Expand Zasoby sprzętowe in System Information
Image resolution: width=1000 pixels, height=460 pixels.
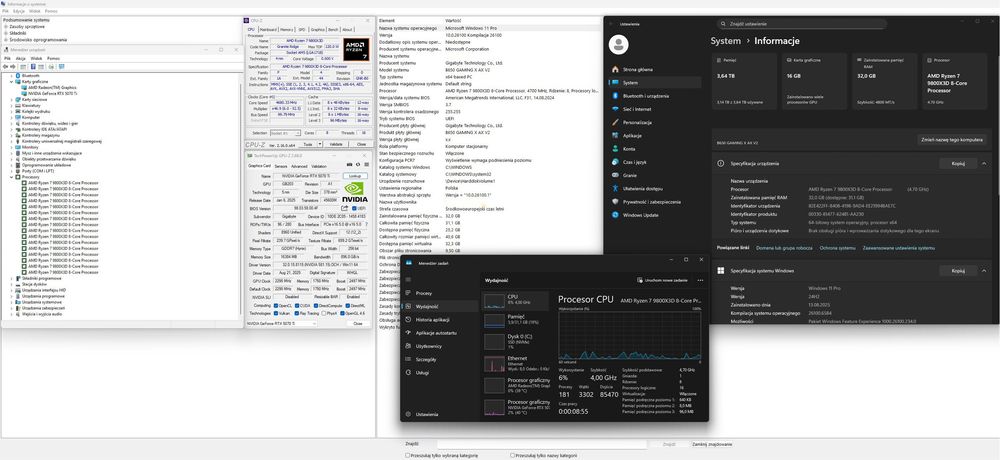pyautogui.click(x=6, y=27)
